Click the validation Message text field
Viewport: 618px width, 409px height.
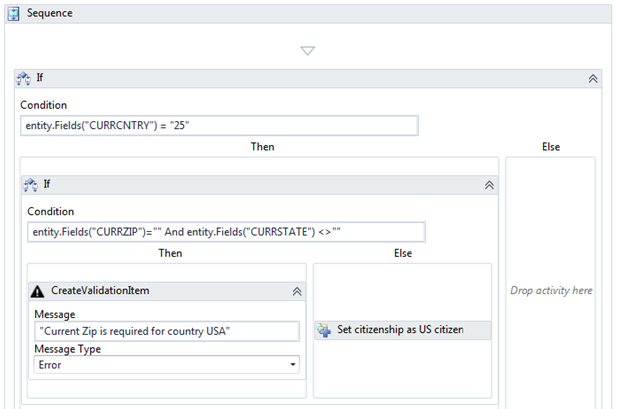pyautogui.click(x=165, y=331)
